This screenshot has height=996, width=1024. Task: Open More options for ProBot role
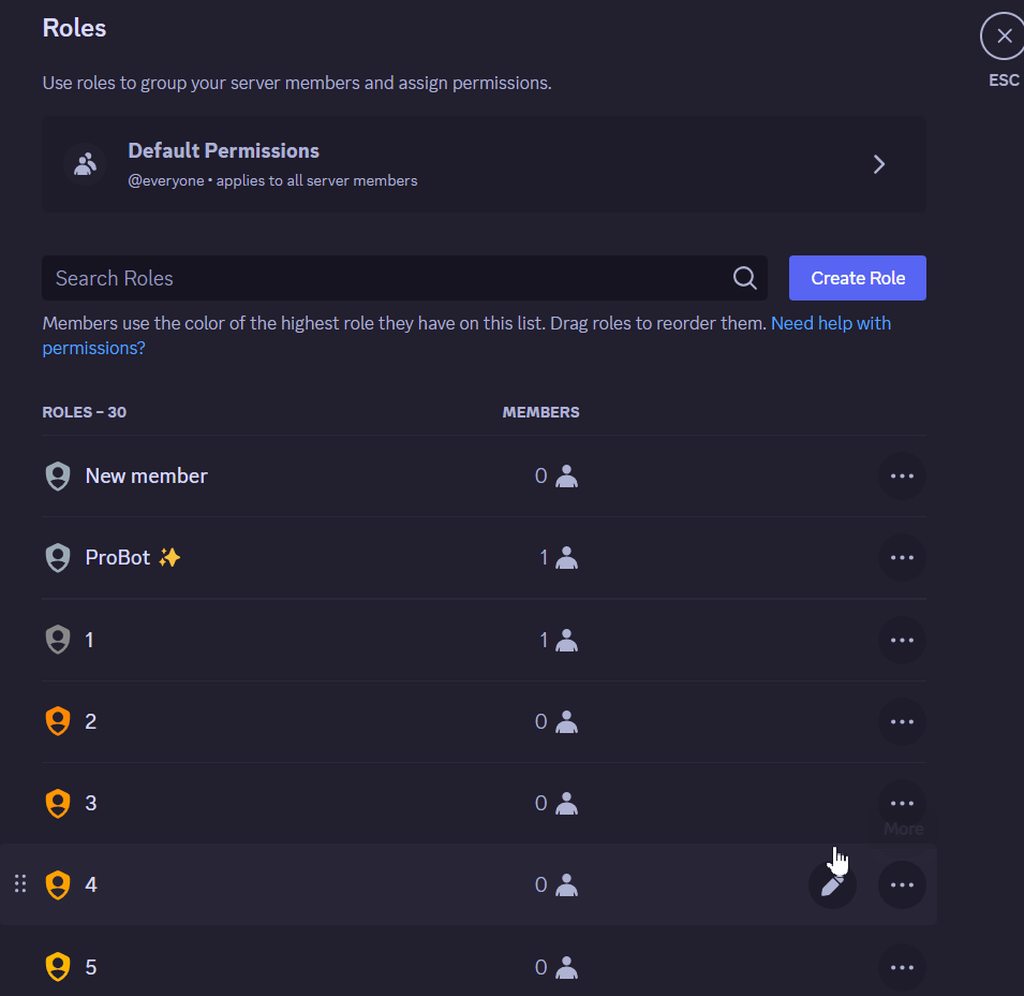tap(902, 558)
